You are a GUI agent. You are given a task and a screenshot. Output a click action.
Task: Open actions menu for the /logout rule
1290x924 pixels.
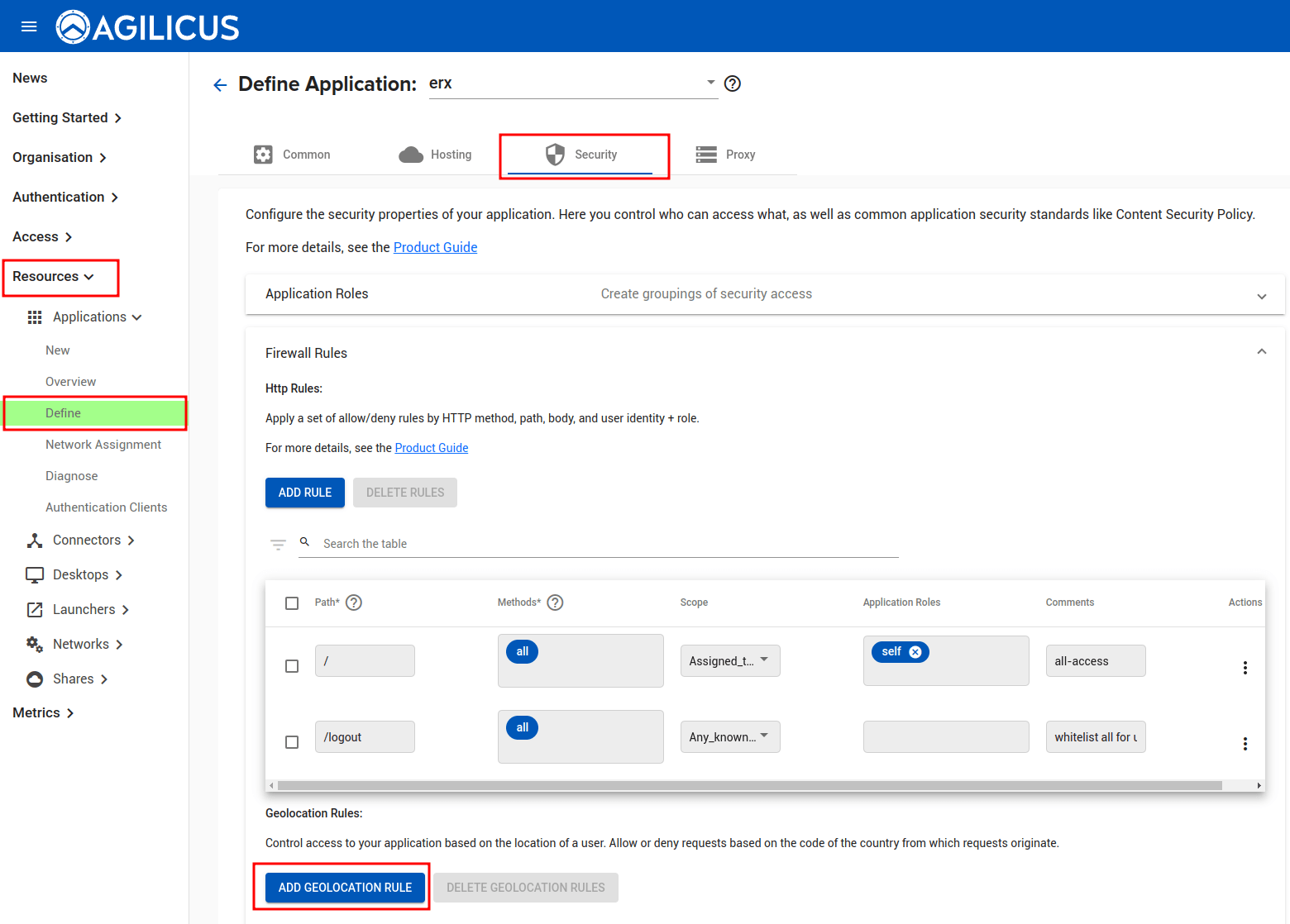click(x=1245, y=744)
